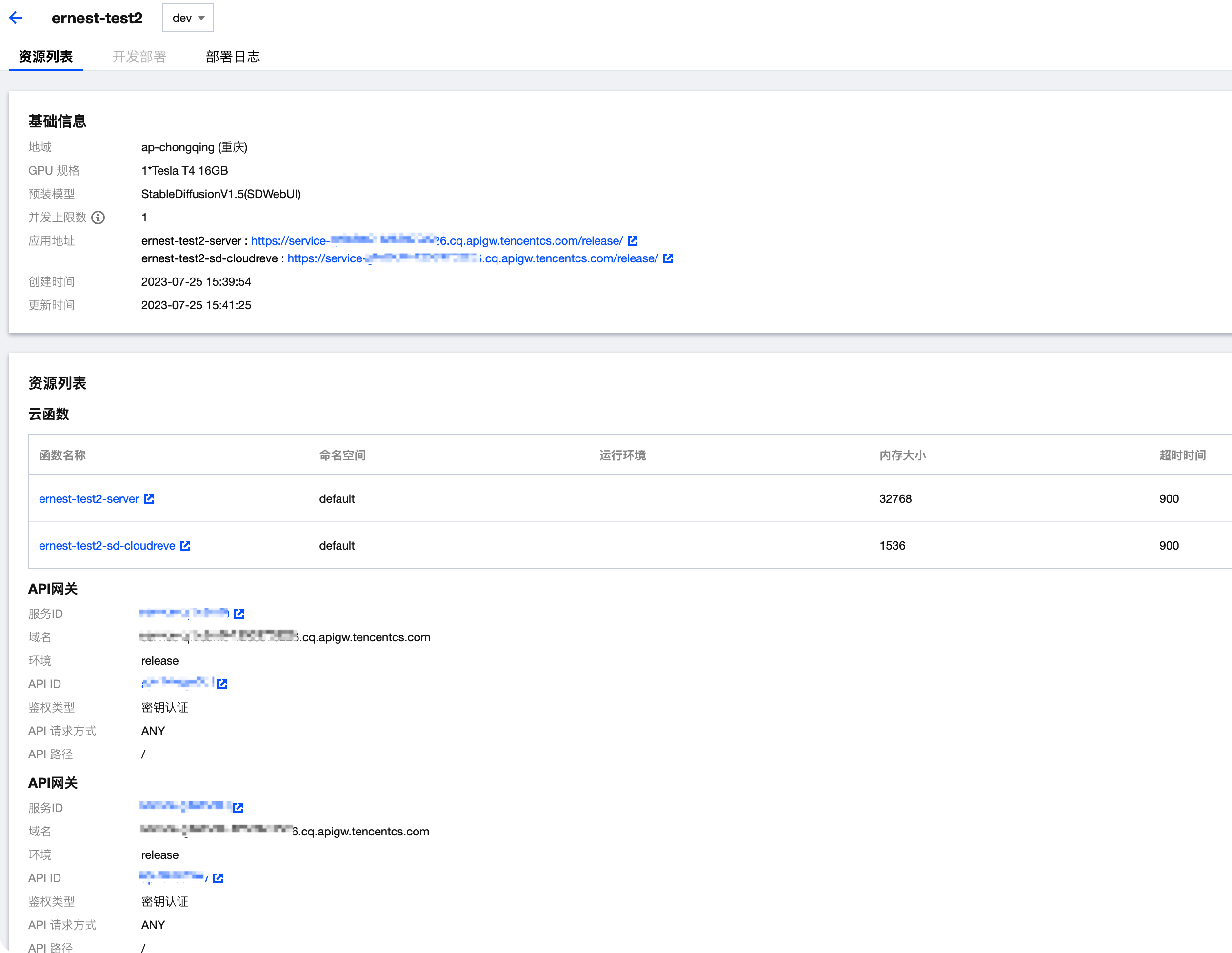Click the back arrow to return

coord(16,18)
